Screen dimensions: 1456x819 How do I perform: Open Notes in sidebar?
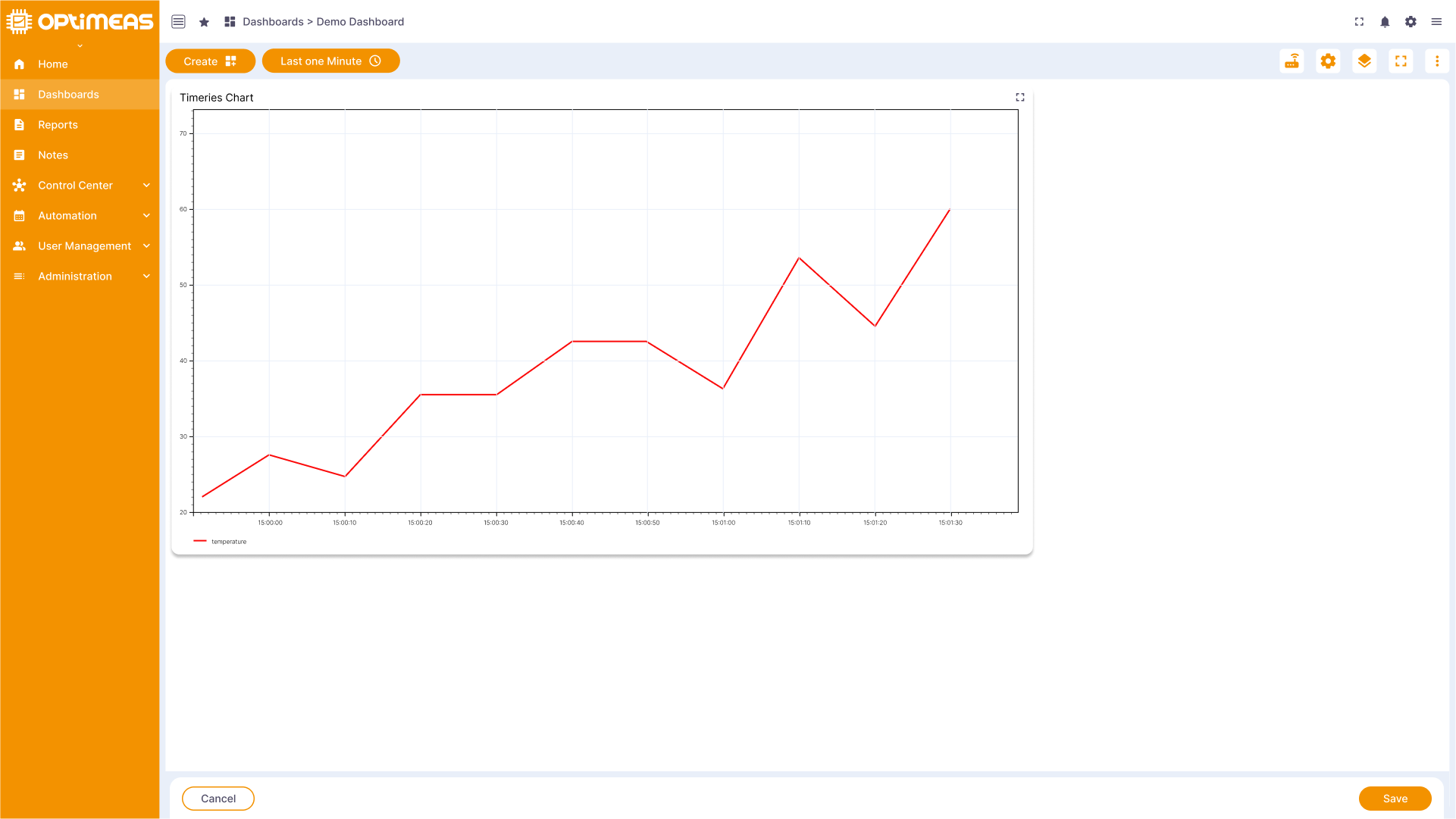click(80, 155)
